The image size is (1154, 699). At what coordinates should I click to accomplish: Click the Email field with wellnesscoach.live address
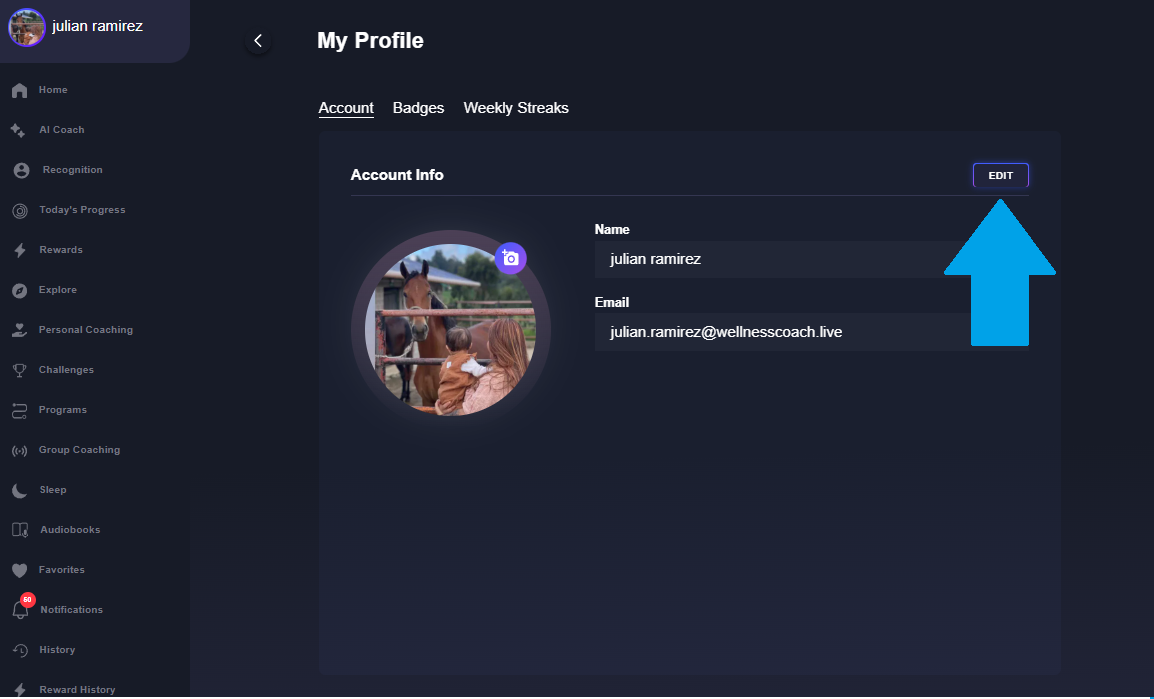click(x=811, y=332)
